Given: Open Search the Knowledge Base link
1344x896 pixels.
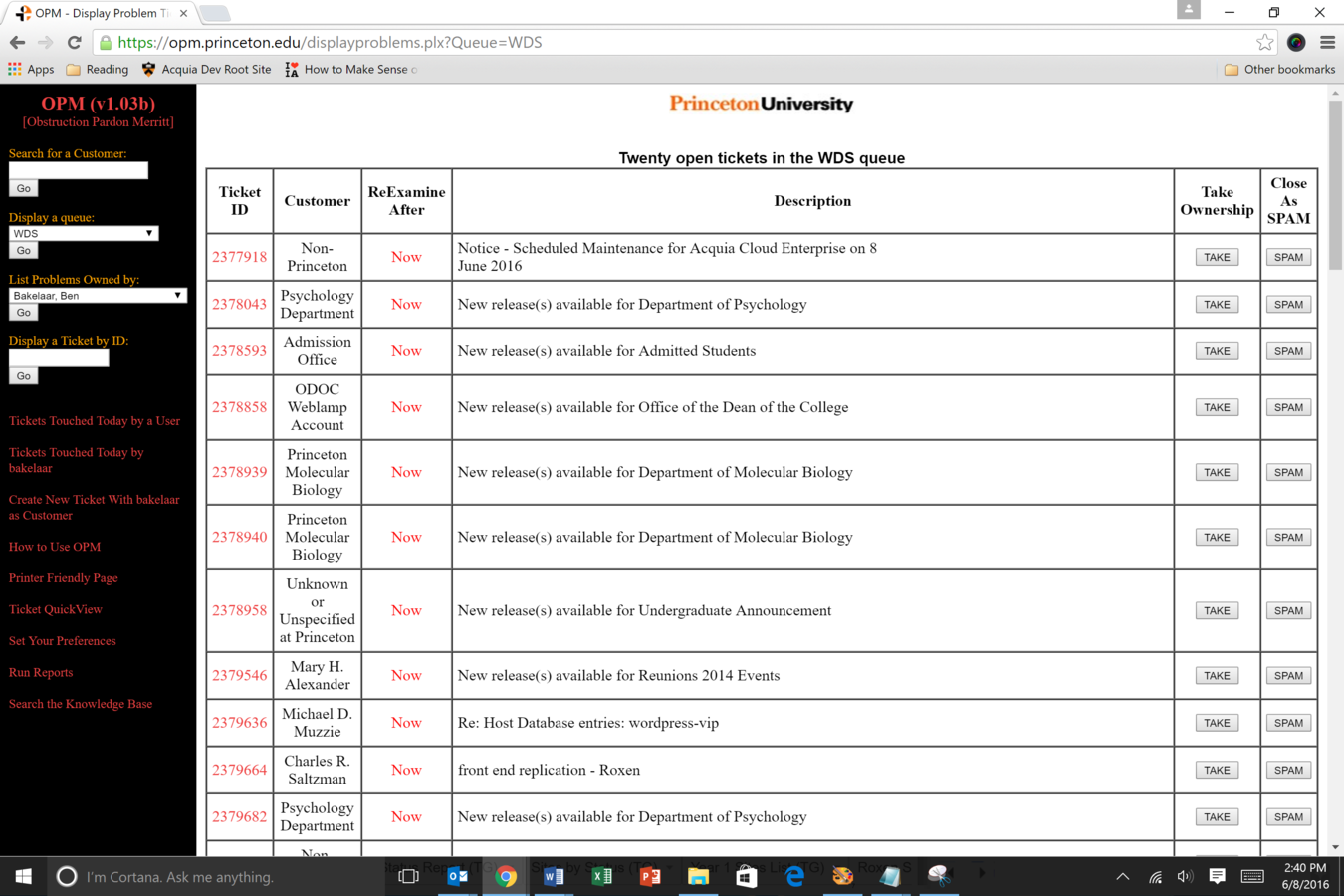Looking at the screenshot, I should coord(81,704).
